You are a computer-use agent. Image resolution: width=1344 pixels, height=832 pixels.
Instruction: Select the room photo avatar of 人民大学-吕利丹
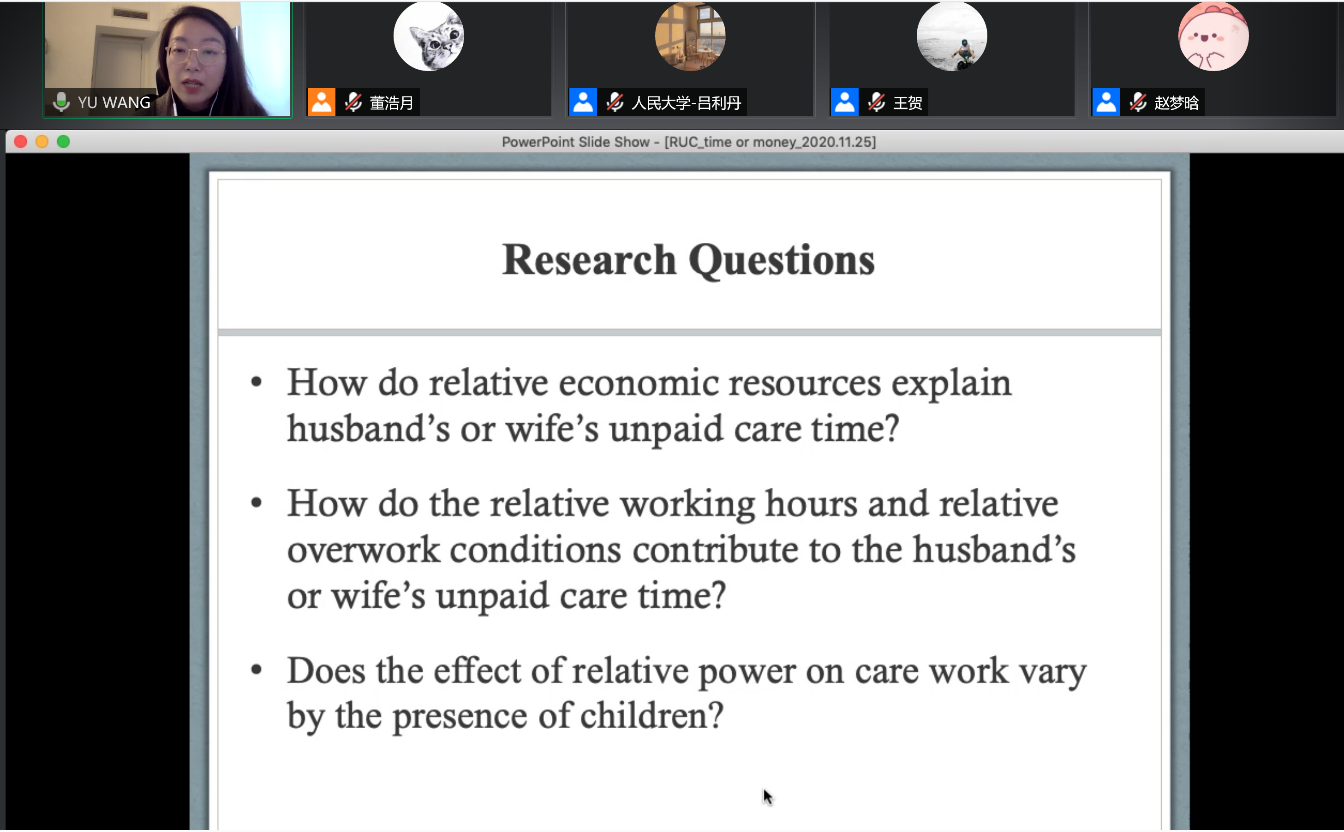pyautogui.click(x=690, y=37)
